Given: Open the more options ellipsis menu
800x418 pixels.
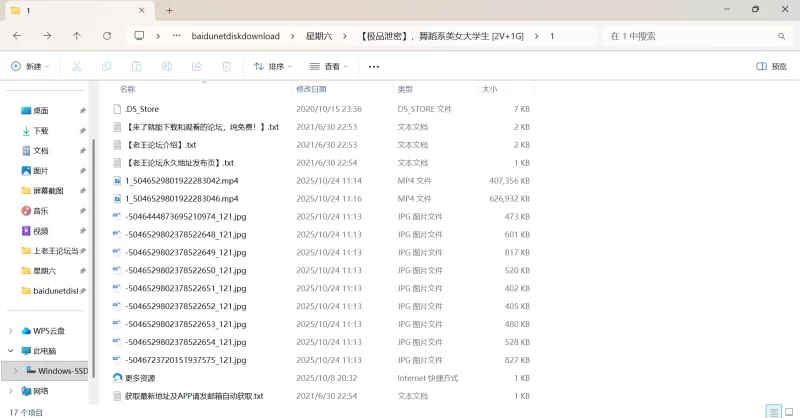Looking at the screenshot, I should pyautogui.click(x=374, y=67).
